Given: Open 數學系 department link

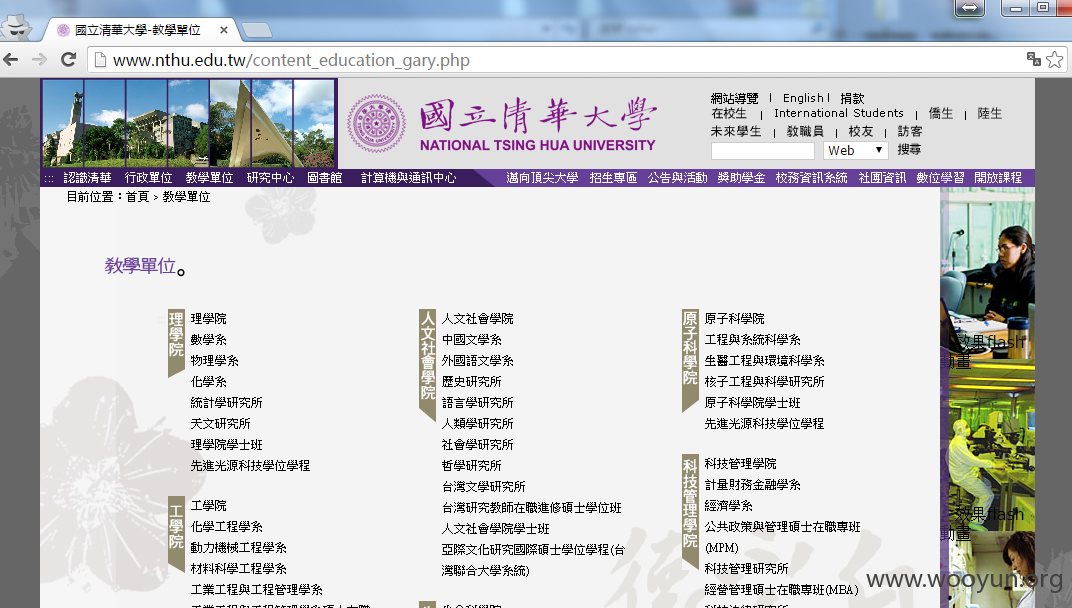Looking at the screenshot, I should click(209, 340).
